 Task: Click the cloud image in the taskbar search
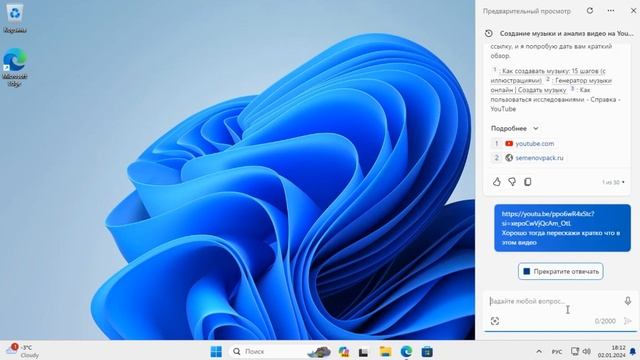coord(319,351)
